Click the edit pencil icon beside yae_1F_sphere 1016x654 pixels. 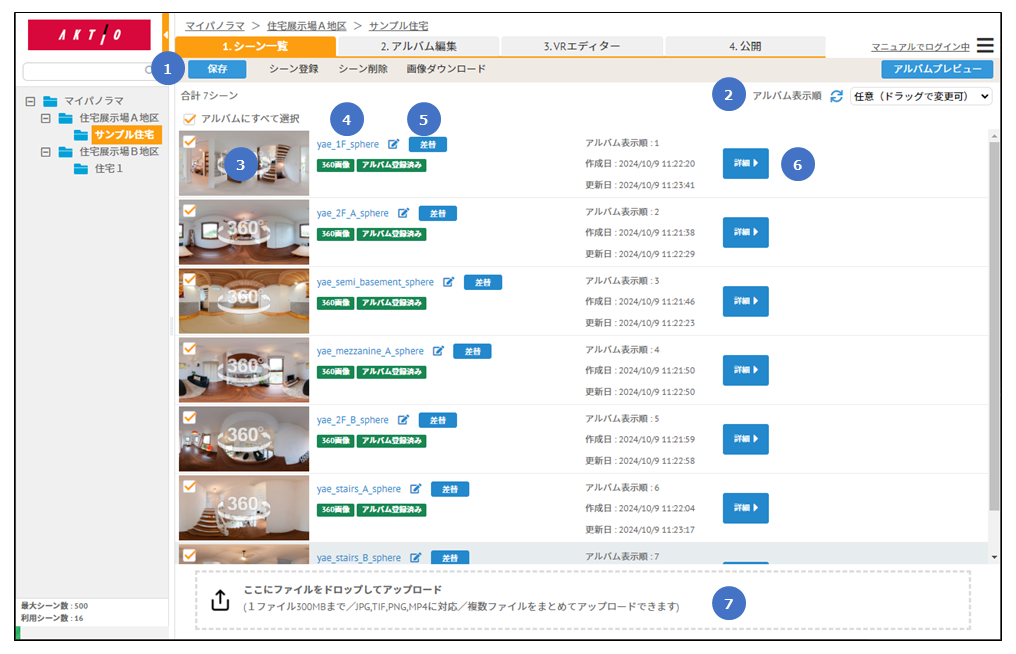(x=393, y=144)
